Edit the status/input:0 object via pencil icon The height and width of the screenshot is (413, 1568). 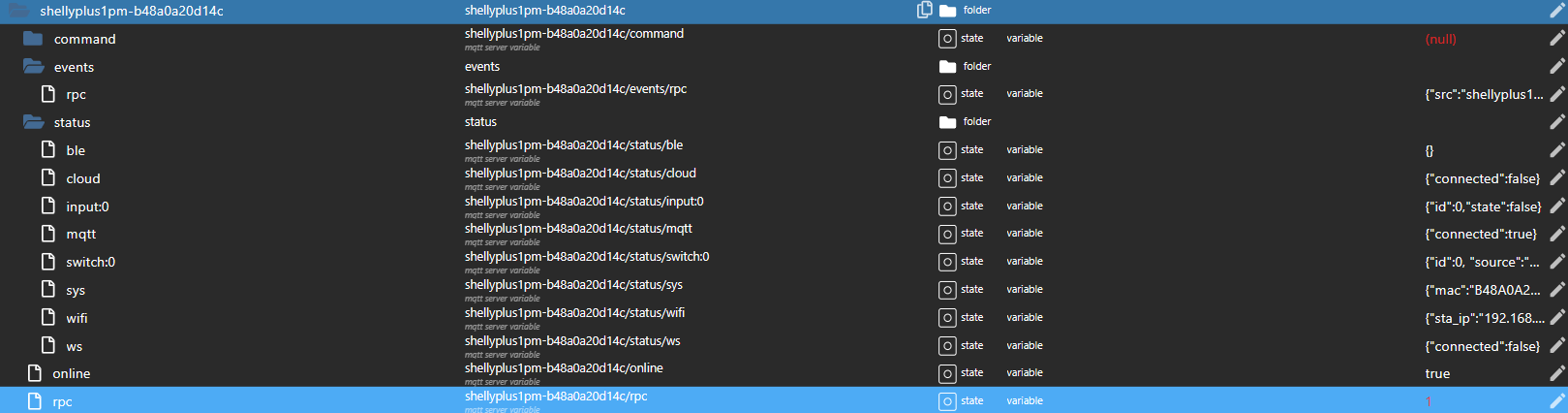point(1557,206)
